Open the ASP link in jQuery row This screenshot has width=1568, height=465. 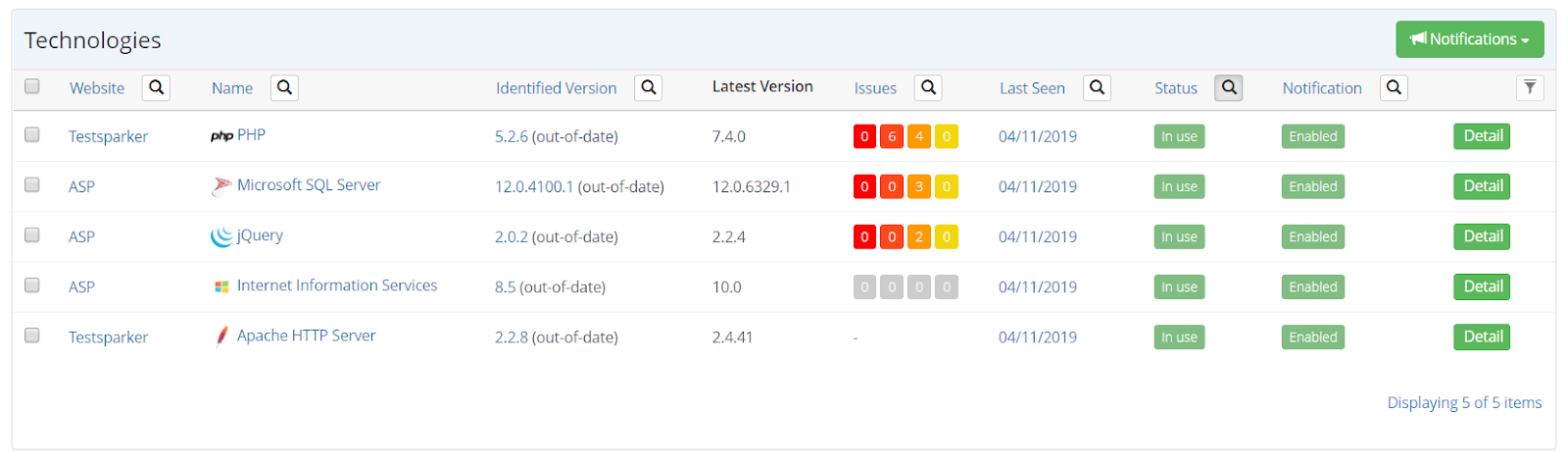click(x=81, y=236)
